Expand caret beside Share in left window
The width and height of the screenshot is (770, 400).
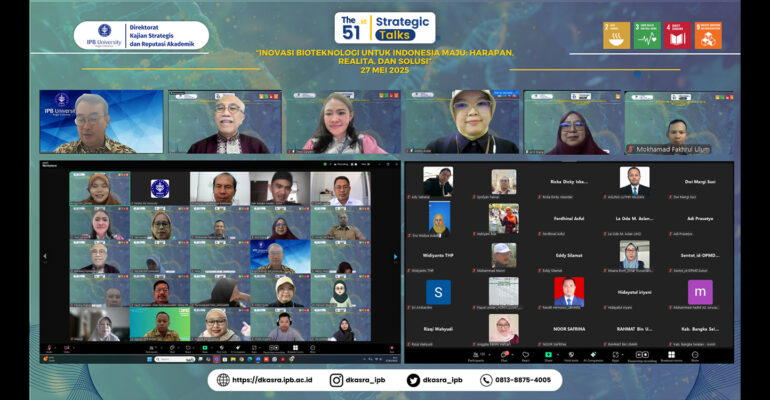tap(212, 347)
